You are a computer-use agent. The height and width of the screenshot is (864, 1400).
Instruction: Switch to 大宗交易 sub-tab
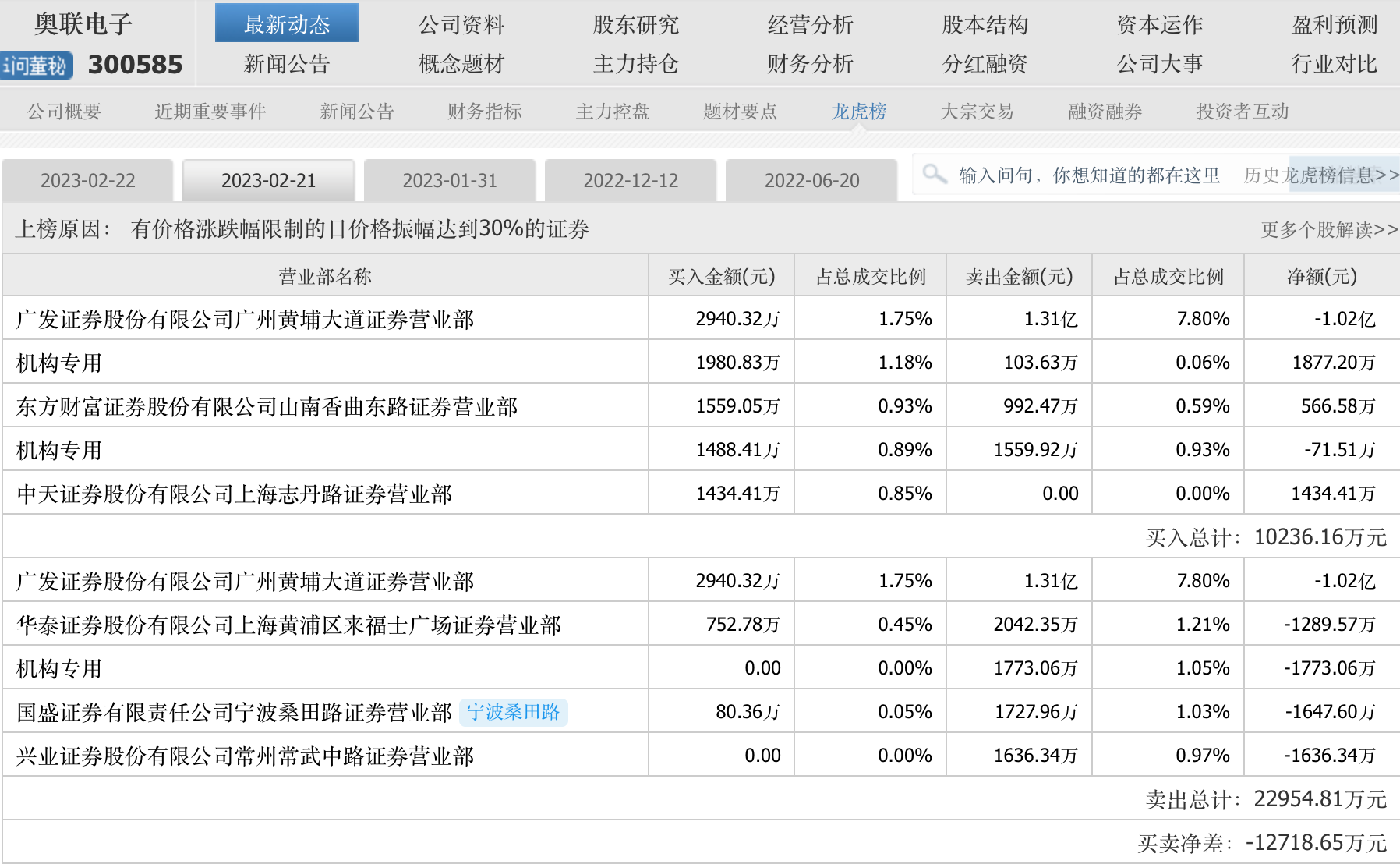coord(978,112)
